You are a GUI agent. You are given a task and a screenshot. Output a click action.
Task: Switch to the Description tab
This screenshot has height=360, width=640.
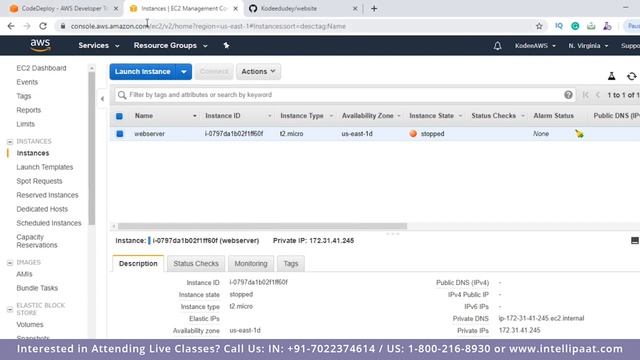pos(138,264)
